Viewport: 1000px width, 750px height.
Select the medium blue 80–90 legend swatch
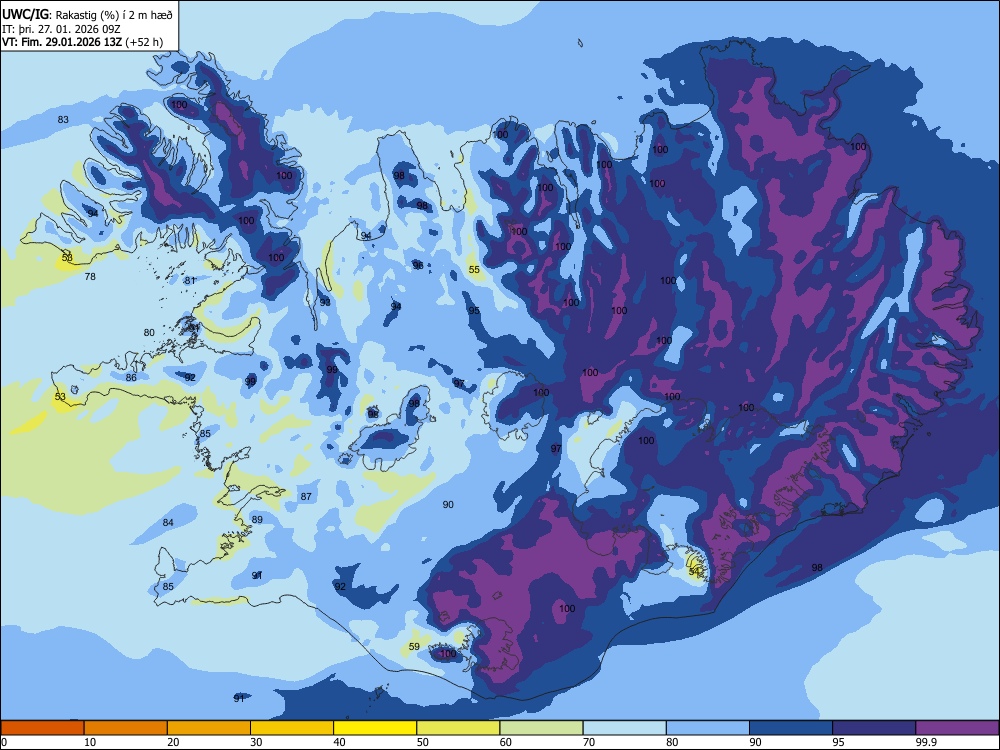[x=708, y=728]
